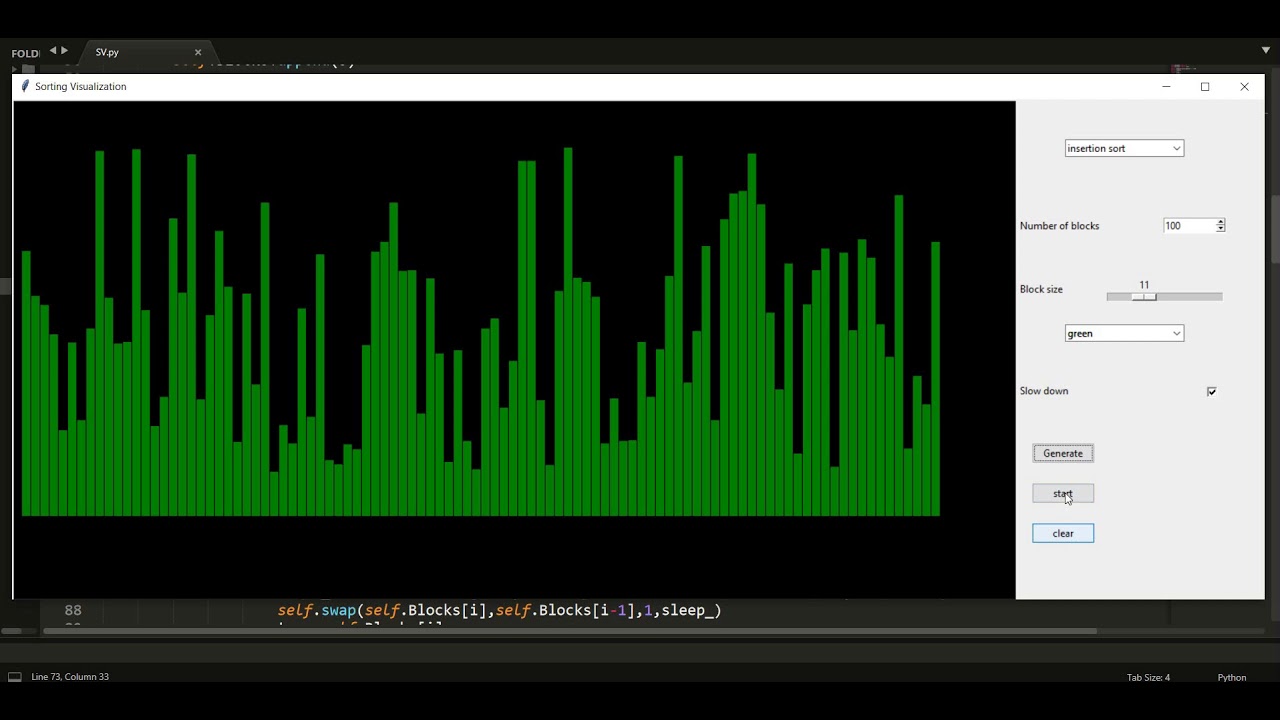This screenshot has width=1280, height=720.
Task: Open the insertion sort algorithm dropdown
Action: [x=1124, y=148]
